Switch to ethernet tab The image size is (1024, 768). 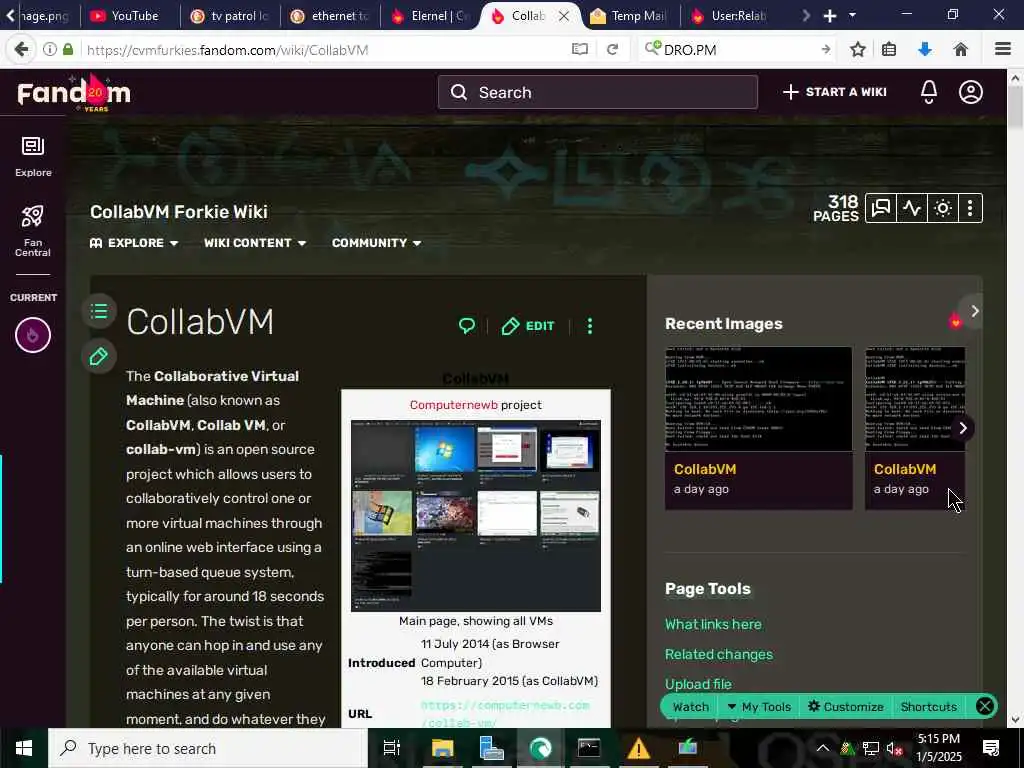click(330, 16)
